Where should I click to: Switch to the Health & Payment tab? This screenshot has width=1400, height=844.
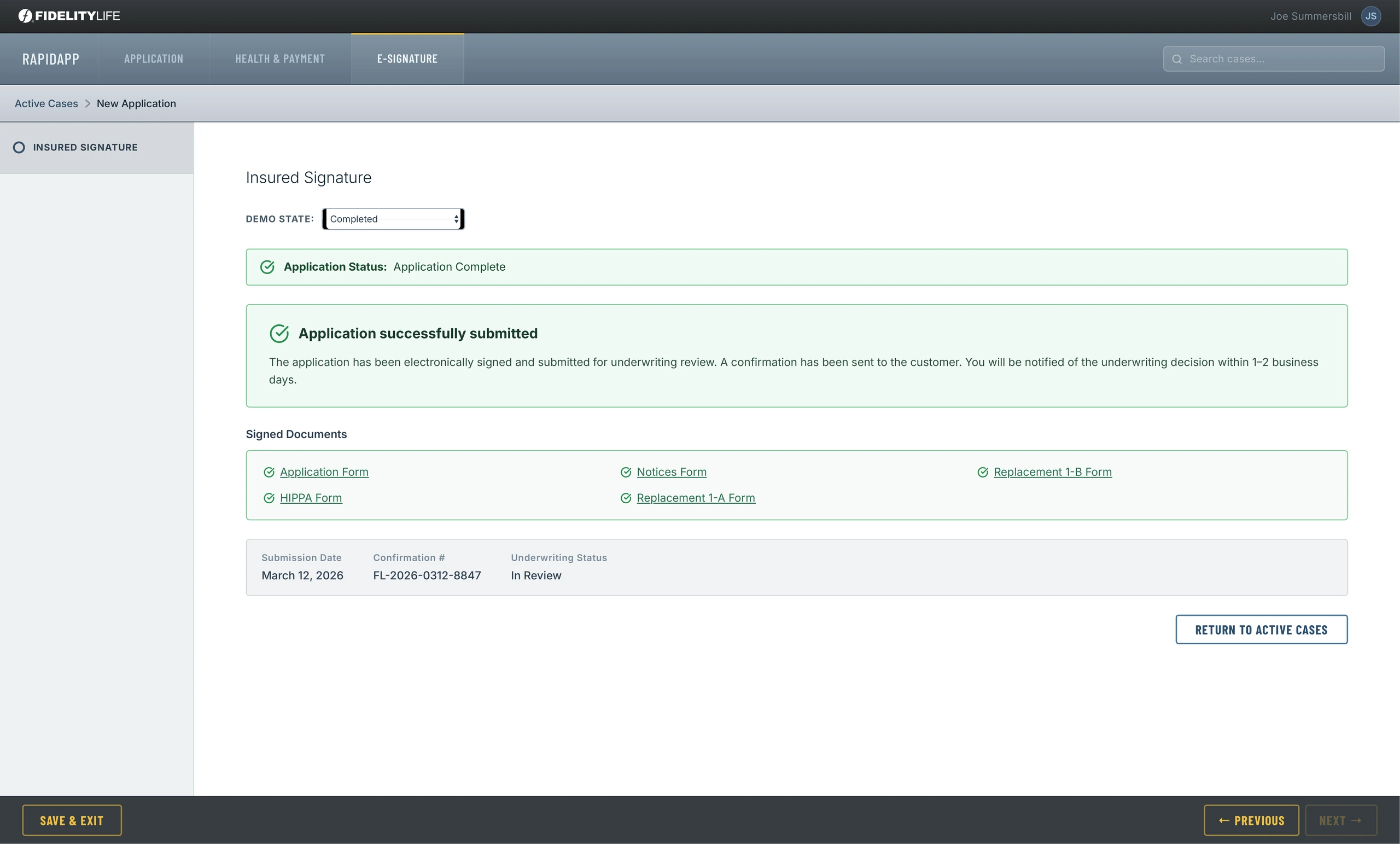[280, 59]
